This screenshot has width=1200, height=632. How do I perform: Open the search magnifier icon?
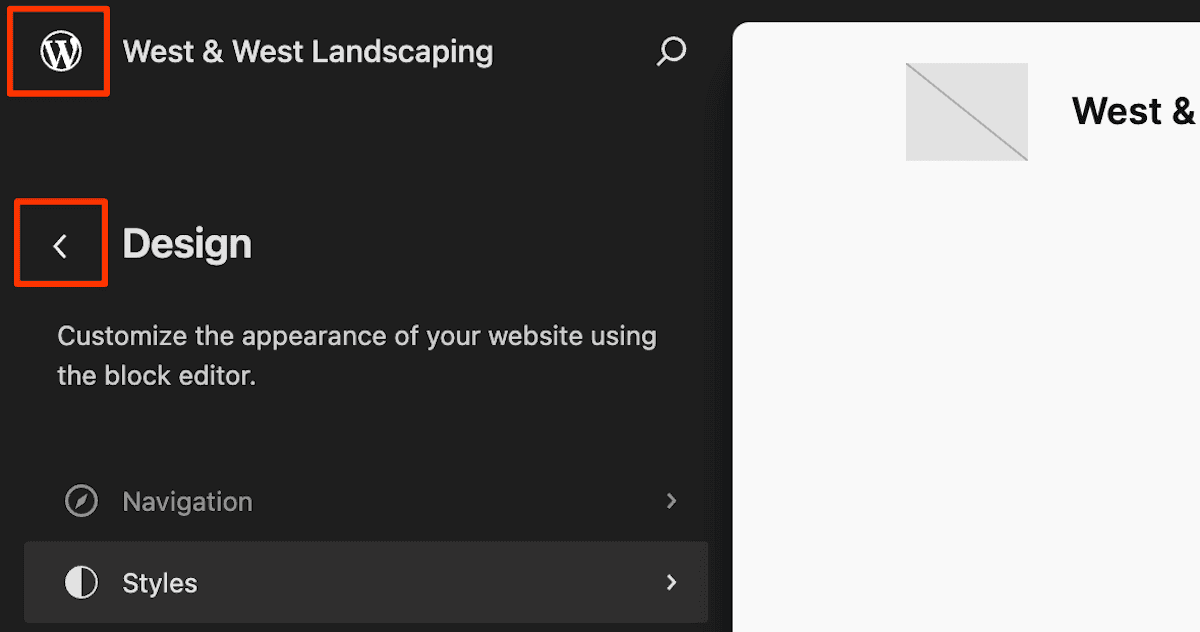tap(671, 51)
